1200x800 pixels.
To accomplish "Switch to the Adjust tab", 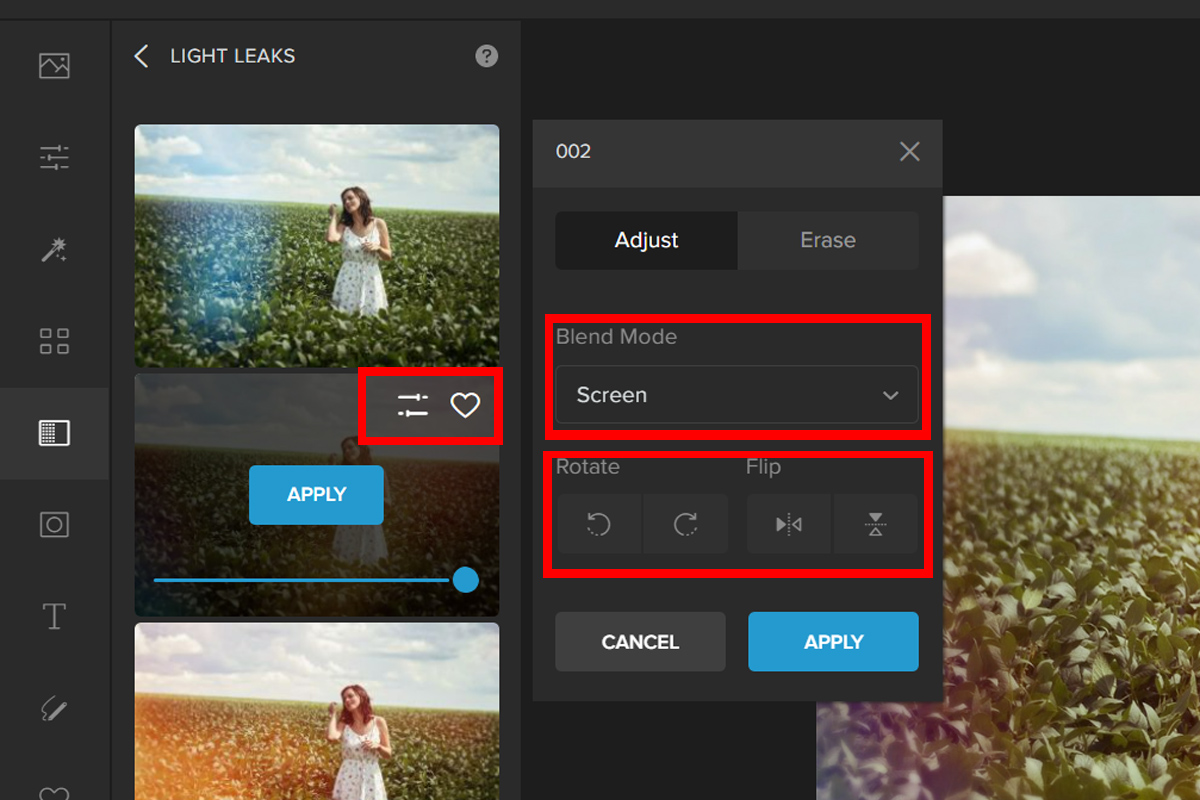I will 646,240.
